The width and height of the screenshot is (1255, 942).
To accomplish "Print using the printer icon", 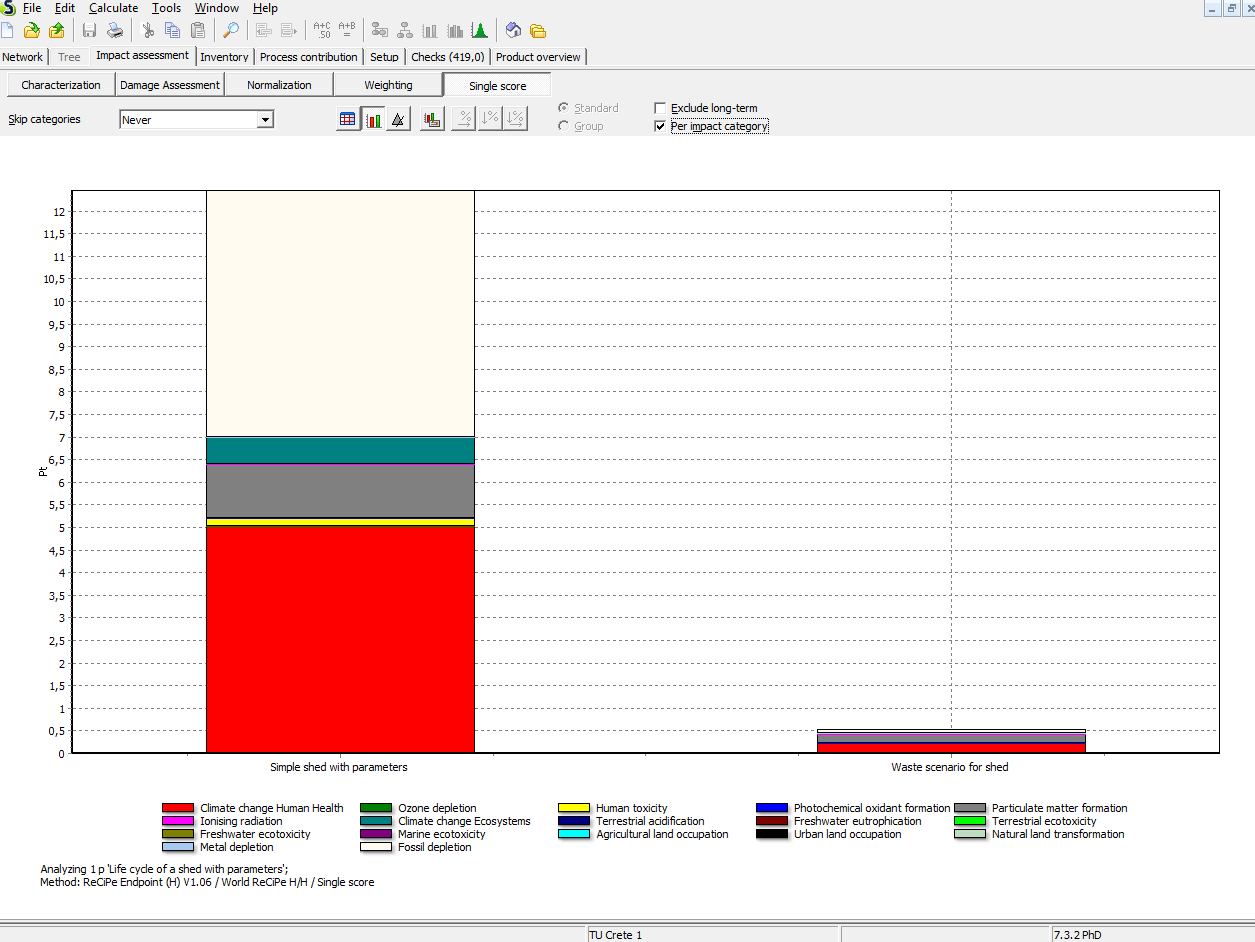I will pos(115,31).
